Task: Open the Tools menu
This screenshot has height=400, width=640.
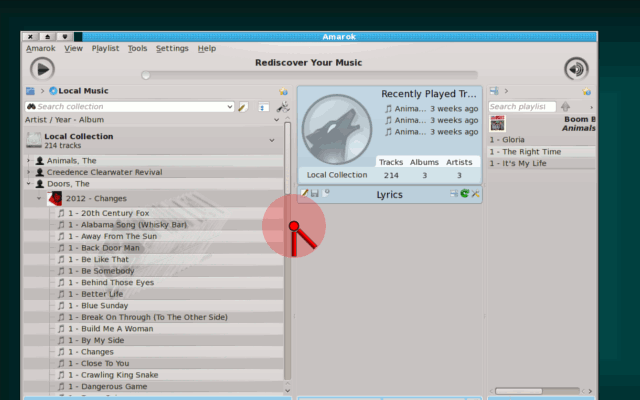Action: [x=138, y=48]
